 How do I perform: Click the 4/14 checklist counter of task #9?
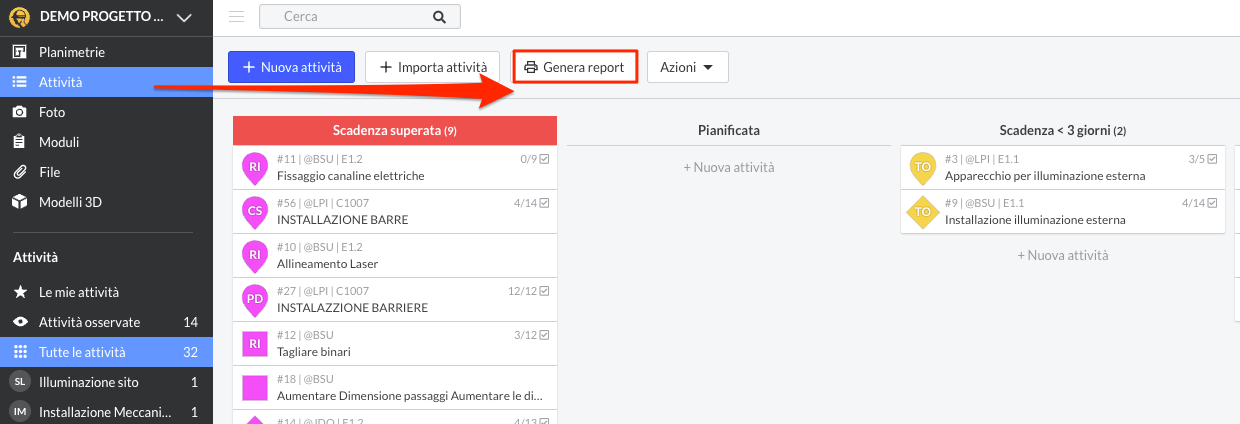[x=1199, y=202]
